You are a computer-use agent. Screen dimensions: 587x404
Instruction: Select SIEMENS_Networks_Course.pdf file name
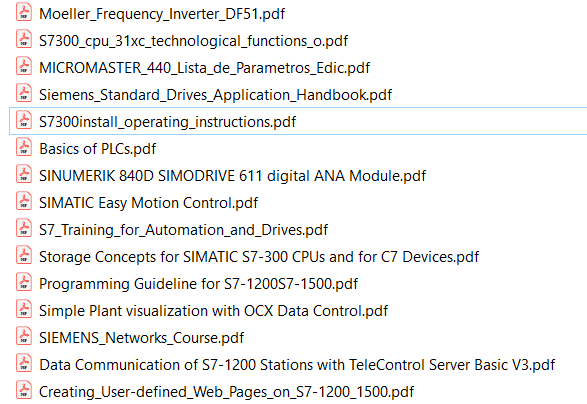(142, 338)
